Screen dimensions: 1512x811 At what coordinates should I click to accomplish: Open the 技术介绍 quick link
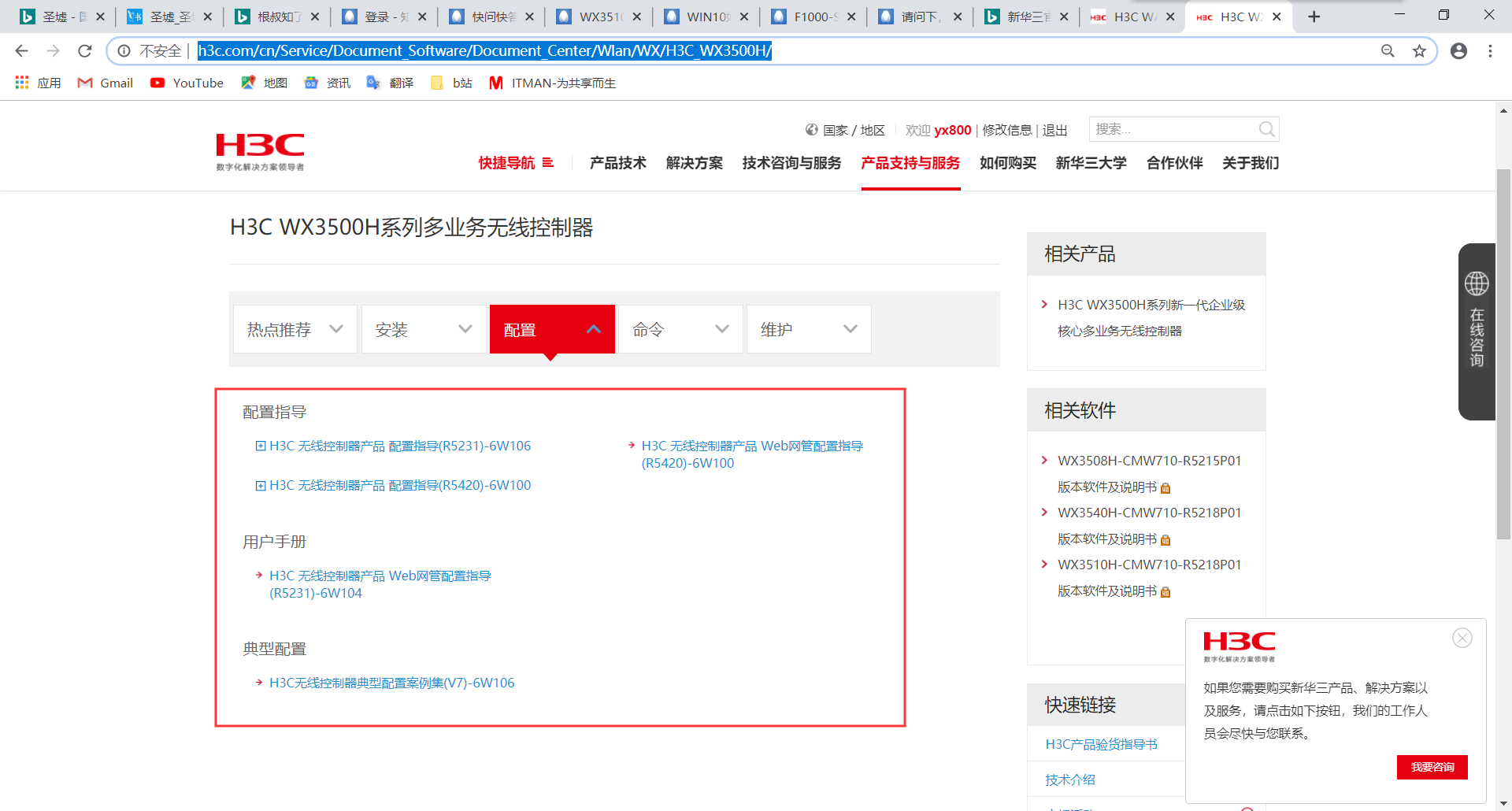[x=1069, y=780]
